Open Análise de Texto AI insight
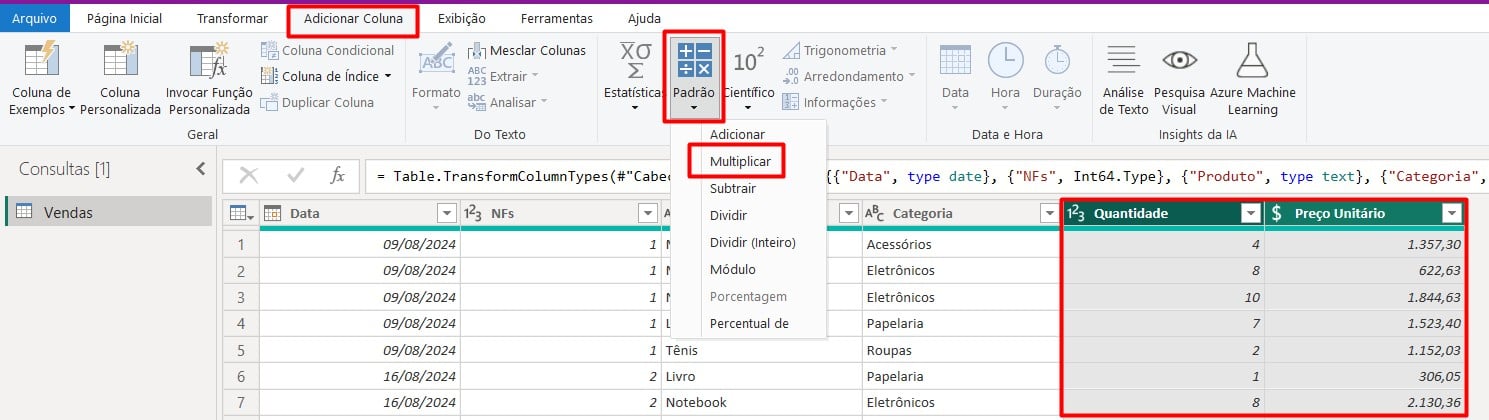Image resolution: width=1489 pixels, height=420 pixels. [x=1124, y=80]
